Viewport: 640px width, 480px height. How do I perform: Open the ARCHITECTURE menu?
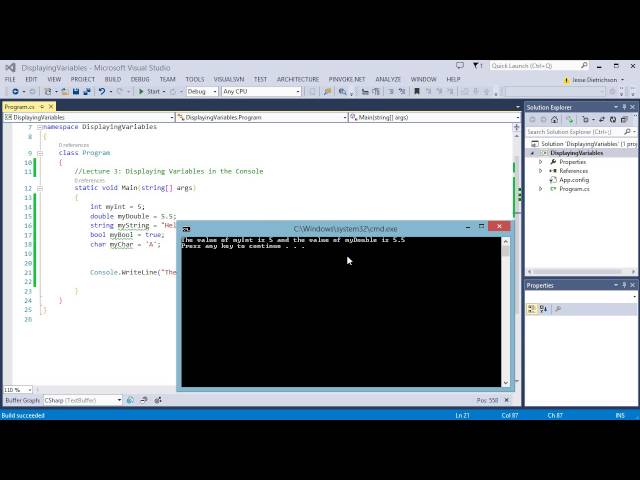pos(298,79)
